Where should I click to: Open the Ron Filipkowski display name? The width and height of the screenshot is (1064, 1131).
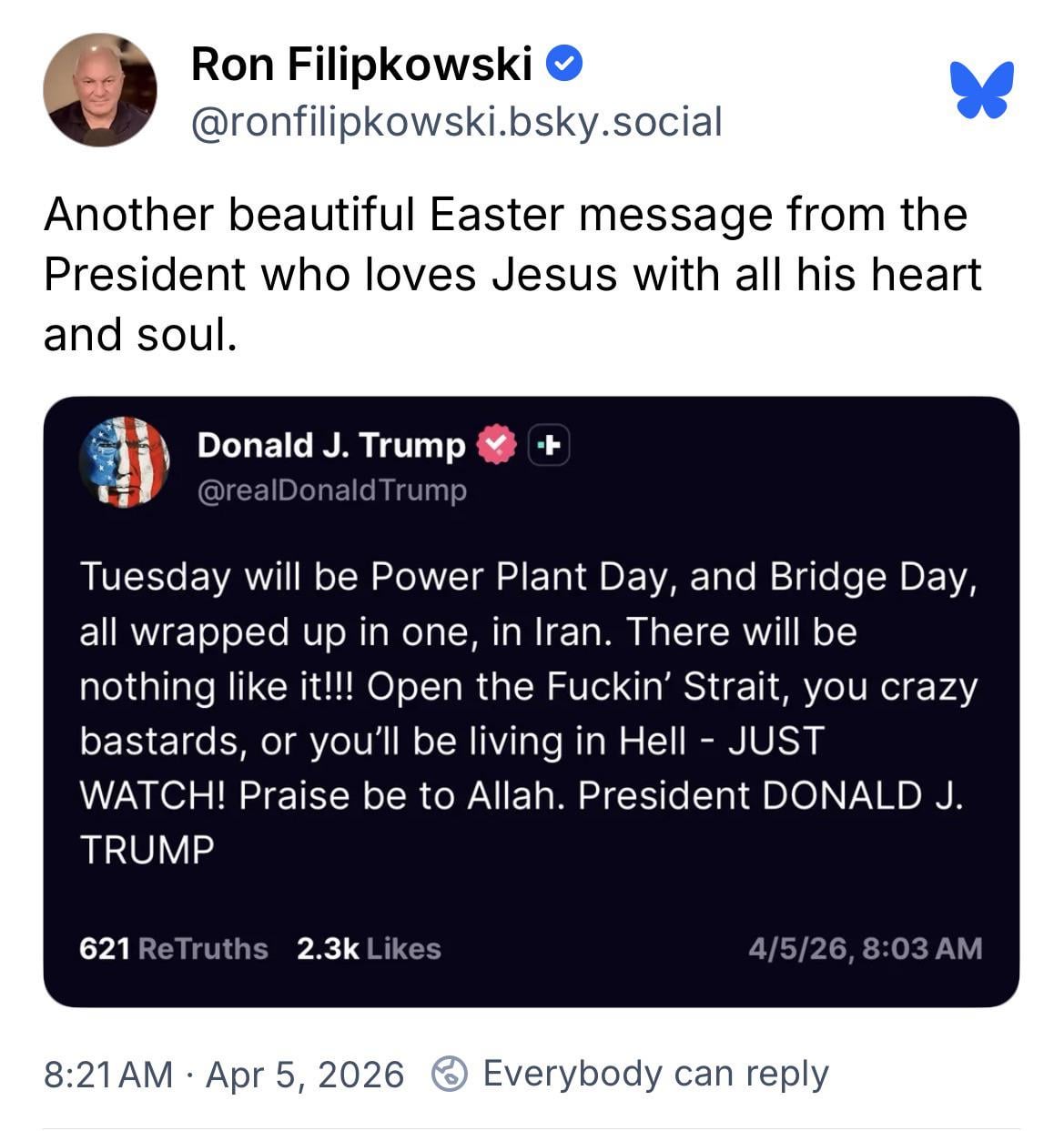pos(361,65)
